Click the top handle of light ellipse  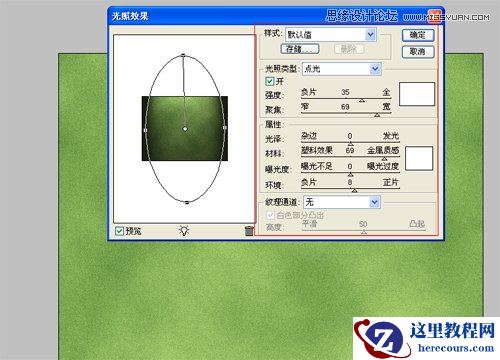(183, 55)
